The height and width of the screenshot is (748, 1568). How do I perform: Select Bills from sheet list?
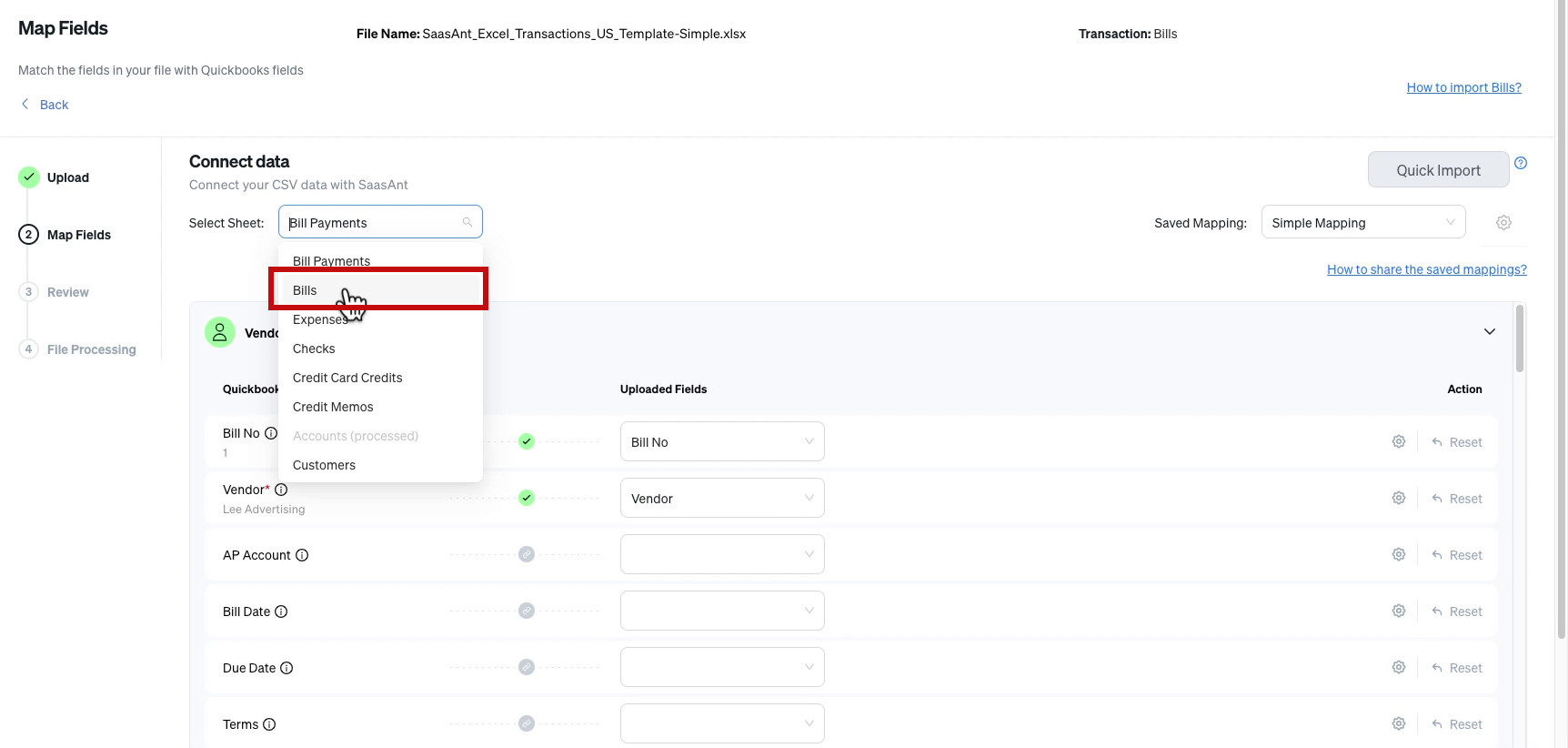click(x=380, y=290)
